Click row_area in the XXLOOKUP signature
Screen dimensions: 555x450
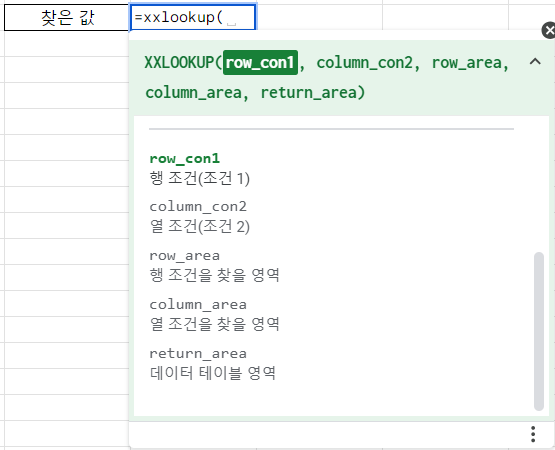(x=467, y=63)
